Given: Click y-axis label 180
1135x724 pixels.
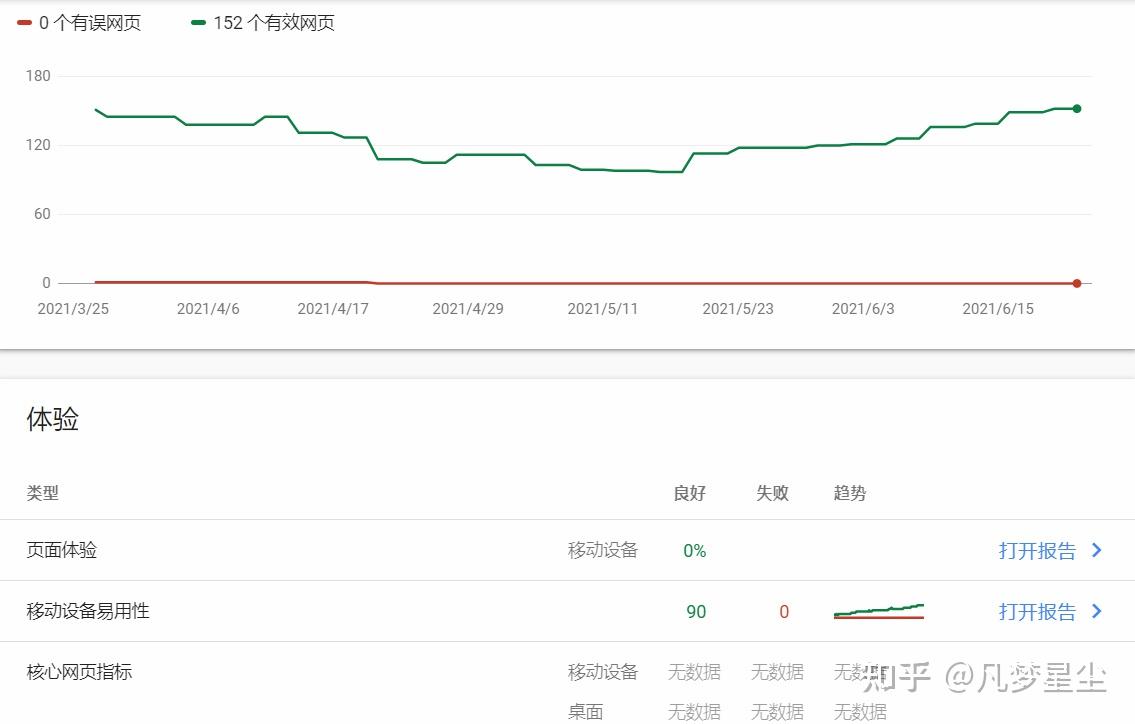Looking at the screenshot, I should pos(38,76).
